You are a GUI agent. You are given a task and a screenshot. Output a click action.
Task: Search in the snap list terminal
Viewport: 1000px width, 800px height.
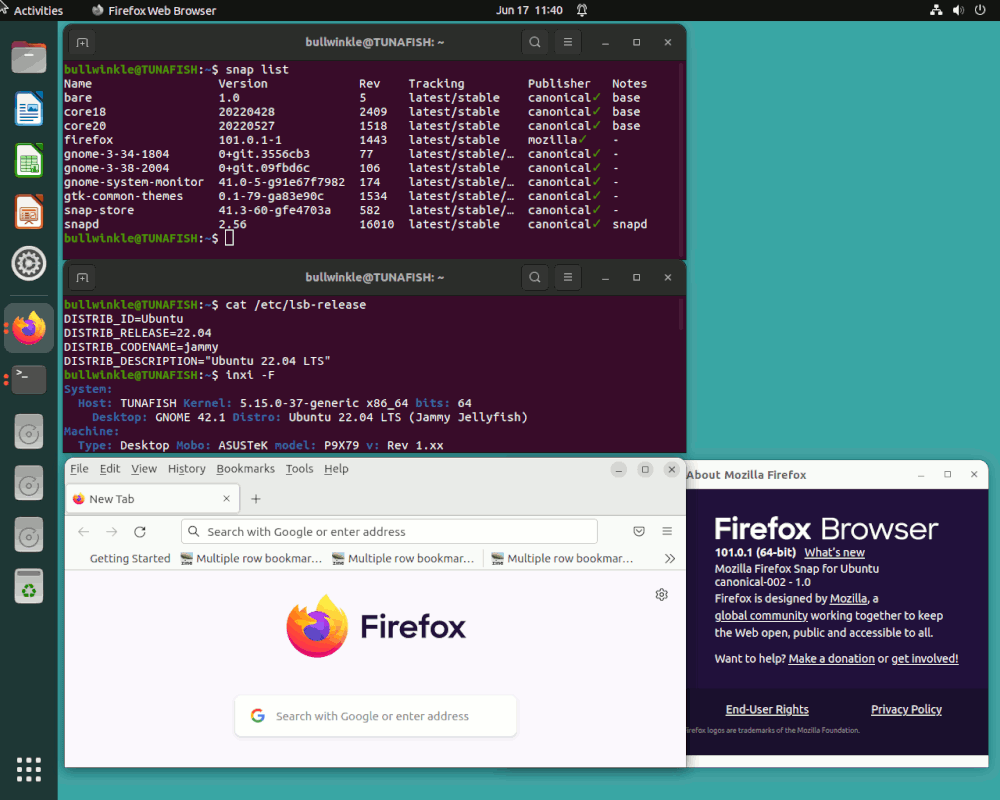[x=534, y=42]
